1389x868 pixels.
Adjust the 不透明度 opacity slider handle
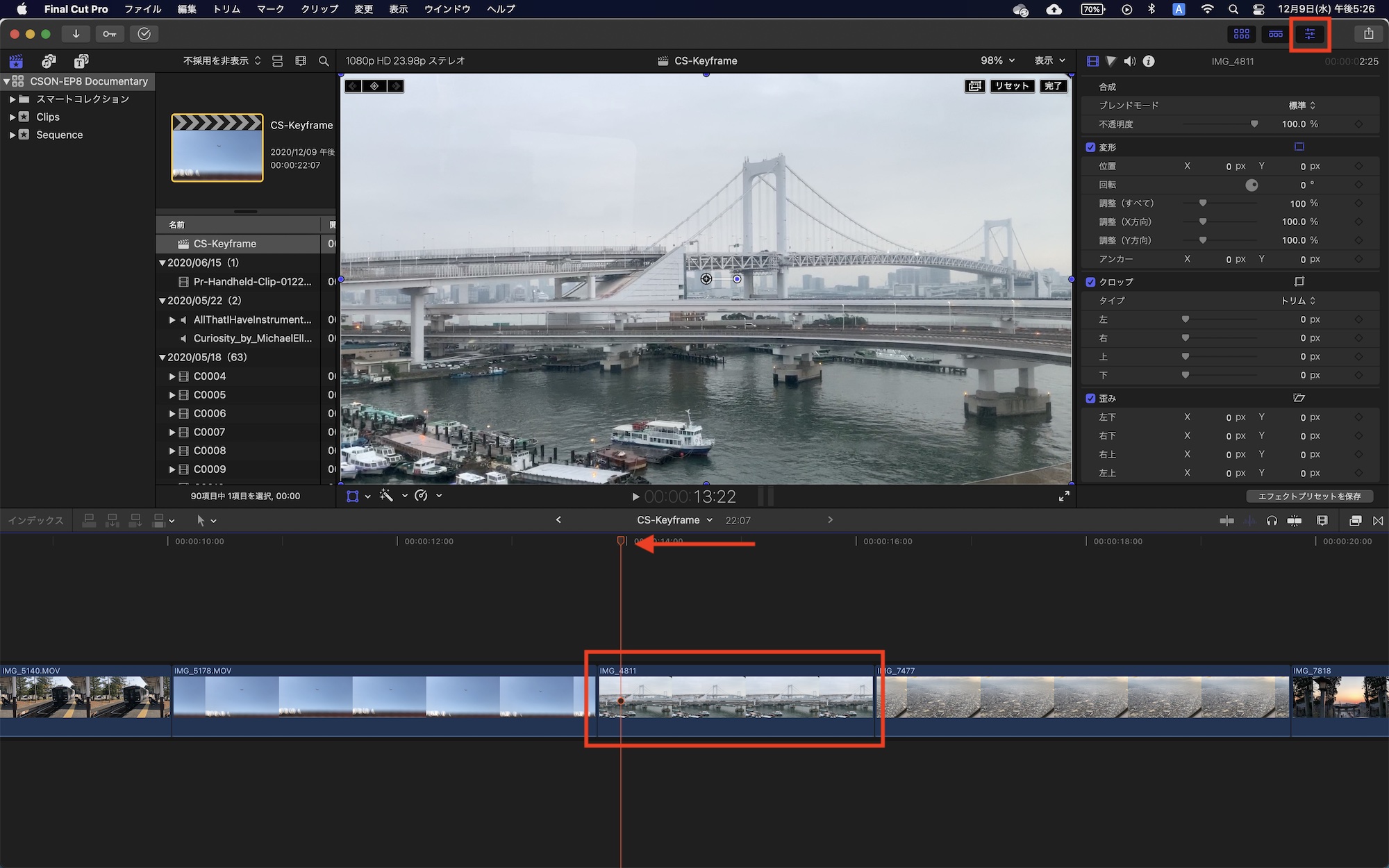pyautogui.click(x=1254, y=124)
